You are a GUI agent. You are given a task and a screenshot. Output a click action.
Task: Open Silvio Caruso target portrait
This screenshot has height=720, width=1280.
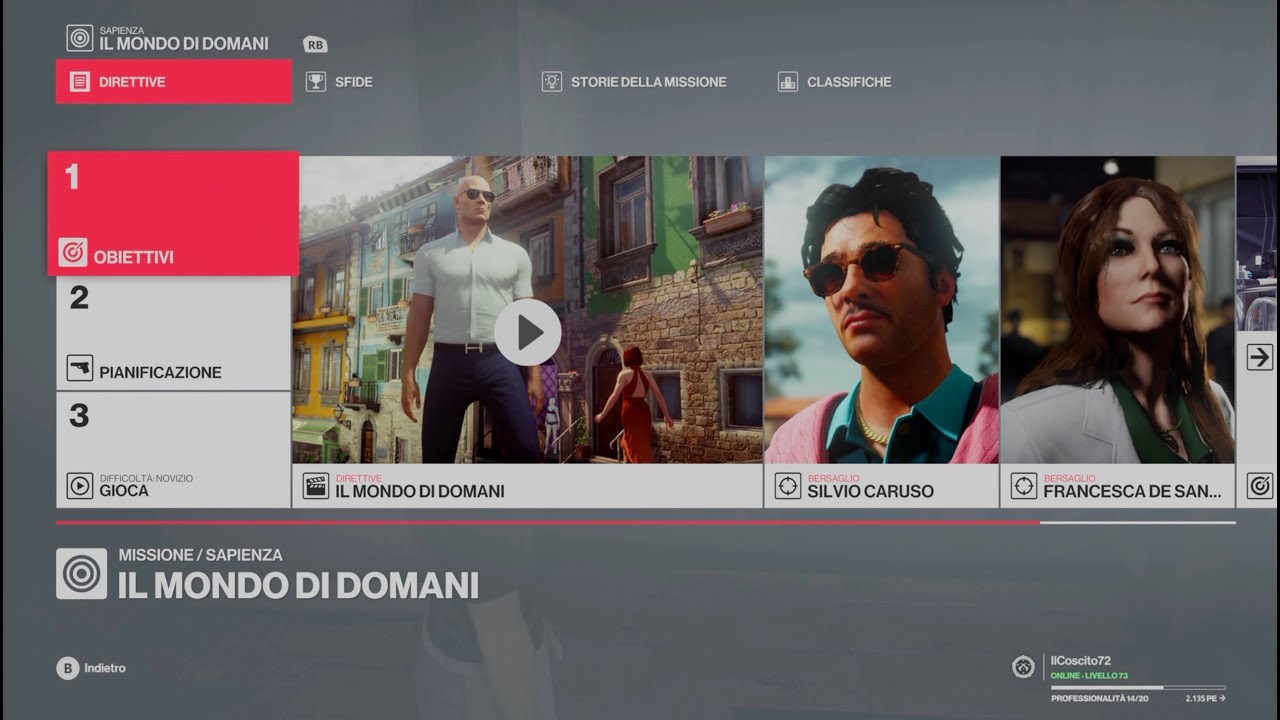[882, 309]
